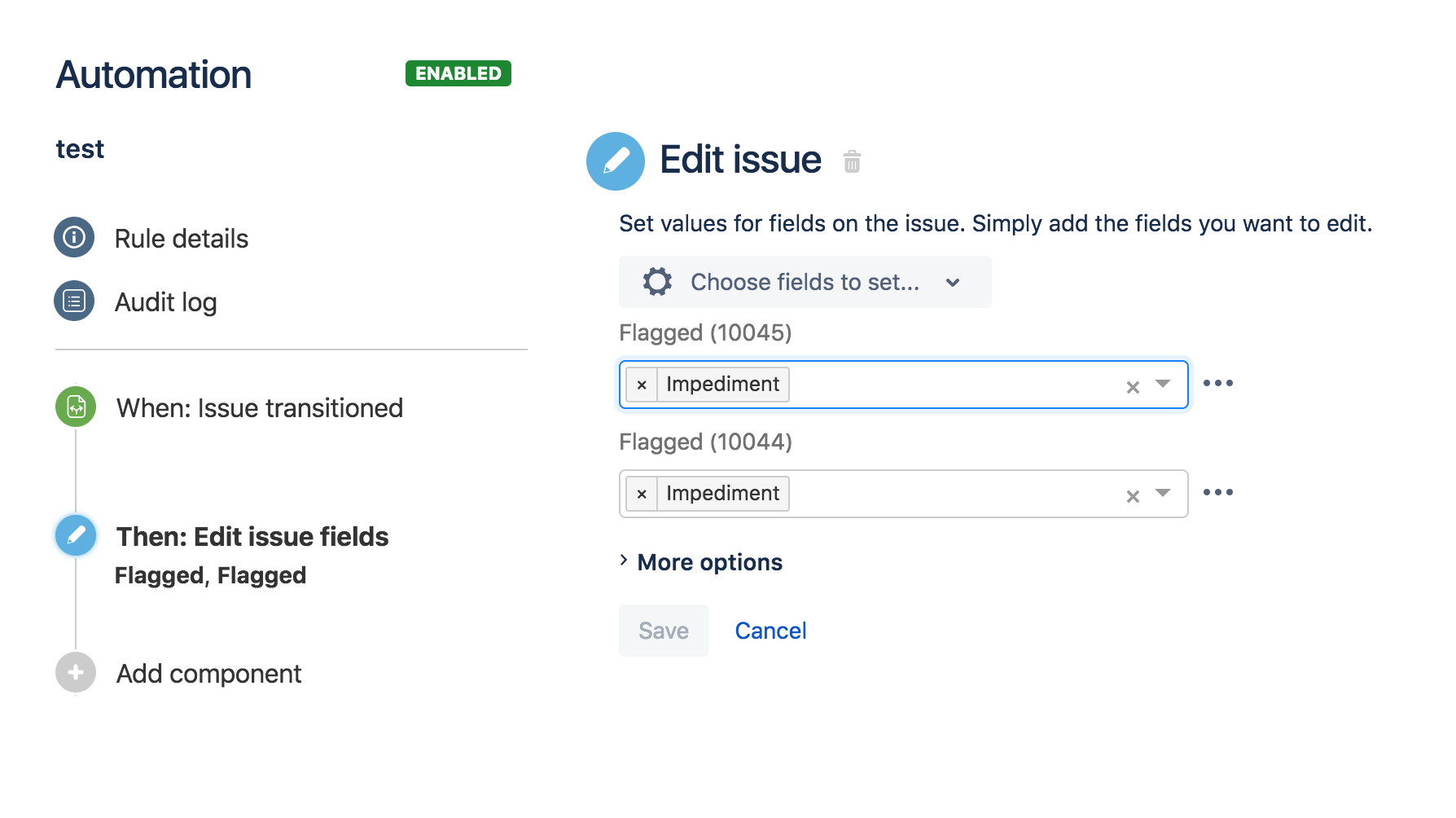Save the Edit issue action
This screenshot has height=818, width=1456.
[663, 630]
